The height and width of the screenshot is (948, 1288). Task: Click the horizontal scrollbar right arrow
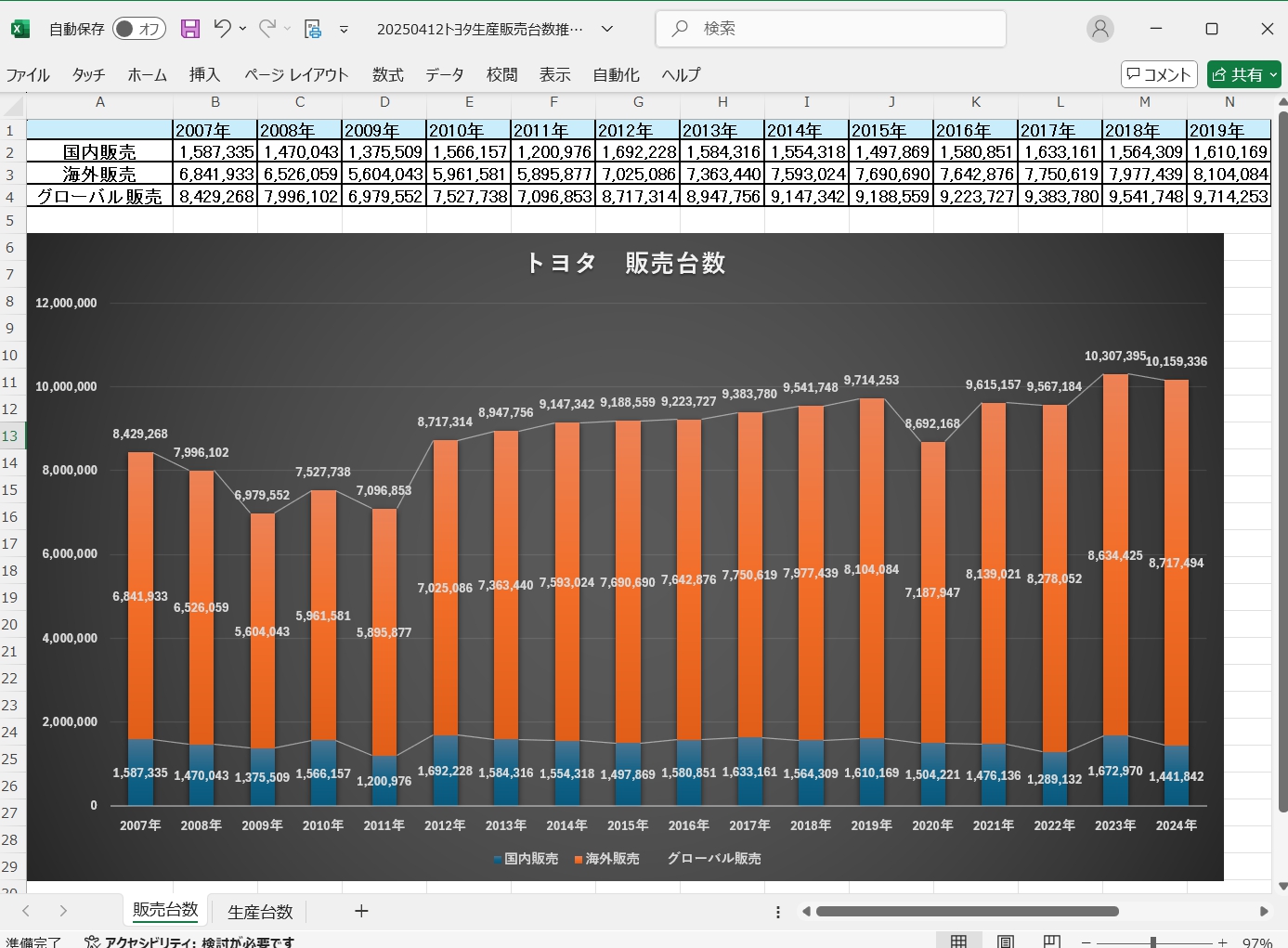[x=1264, y=912]
